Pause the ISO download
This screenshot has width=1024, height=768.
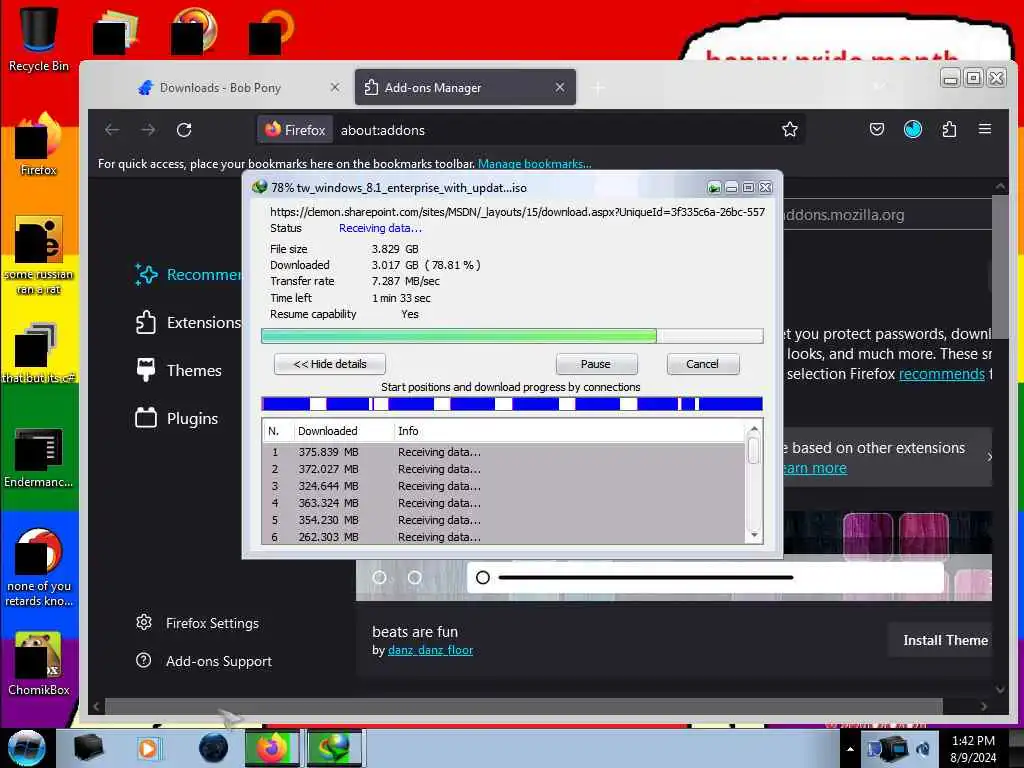click(596, 364)
